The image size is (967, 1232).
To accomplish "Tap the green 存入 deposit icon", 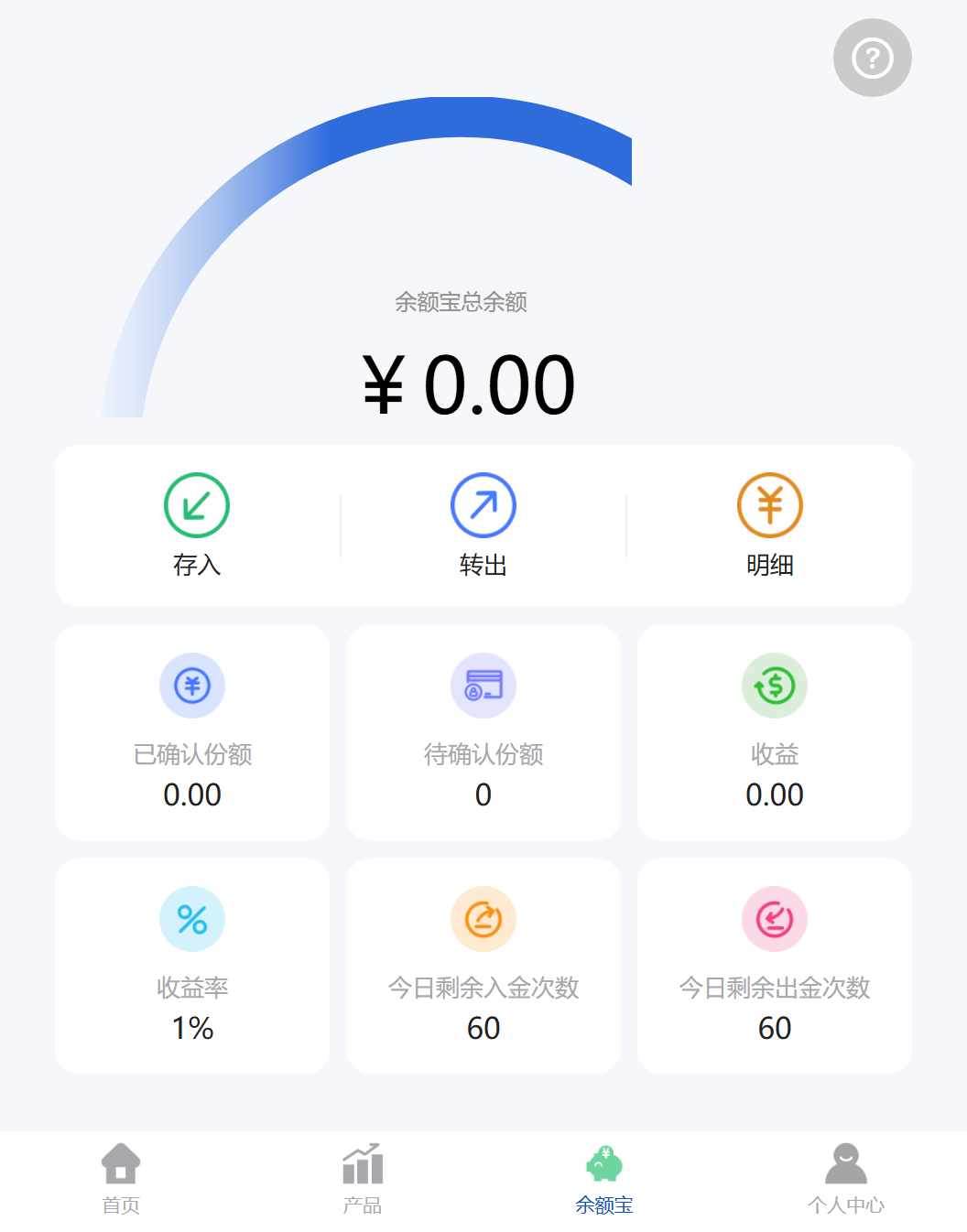I will click(x=197, y=505).
